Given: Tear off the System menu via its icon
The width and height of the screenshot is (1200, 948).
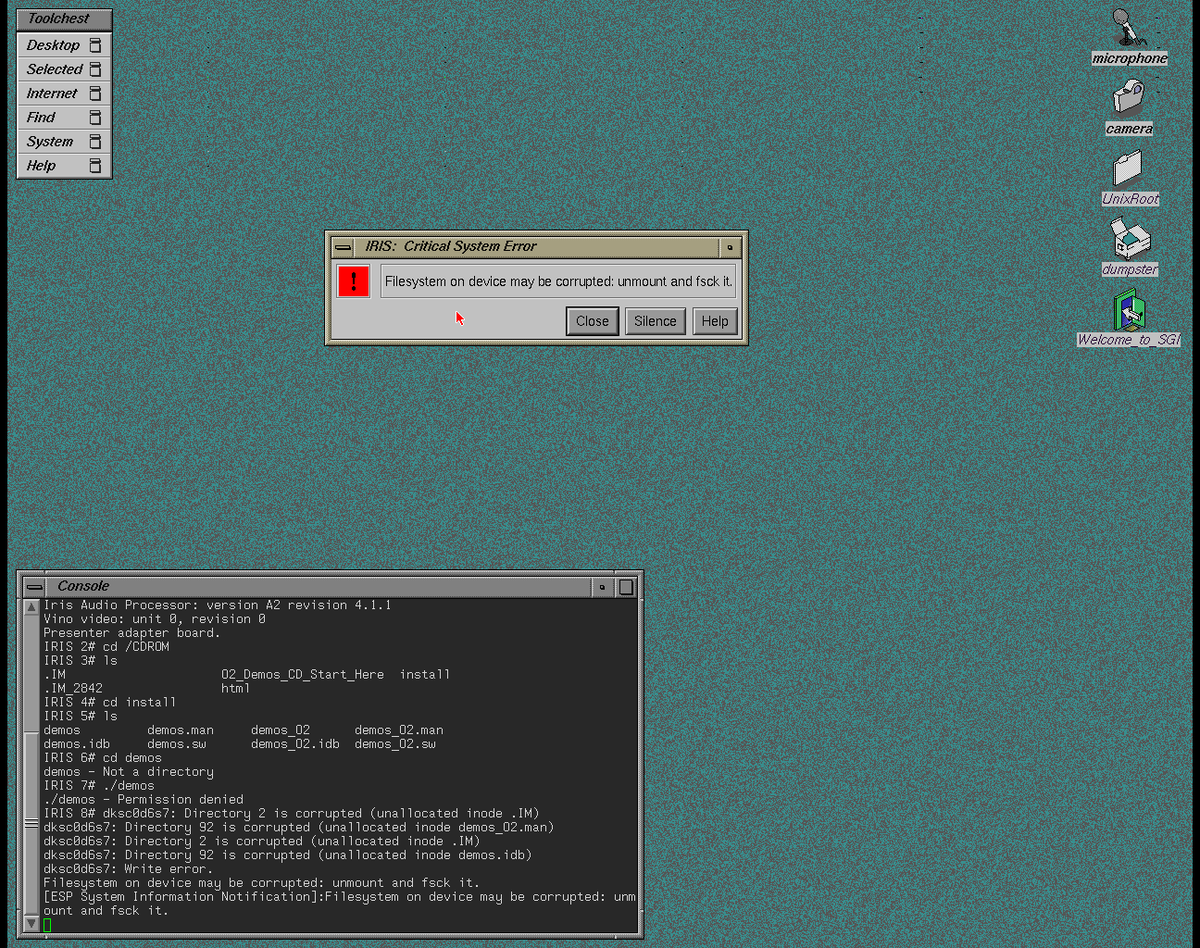Looking at the screenshot, I should tap(95, 141).
